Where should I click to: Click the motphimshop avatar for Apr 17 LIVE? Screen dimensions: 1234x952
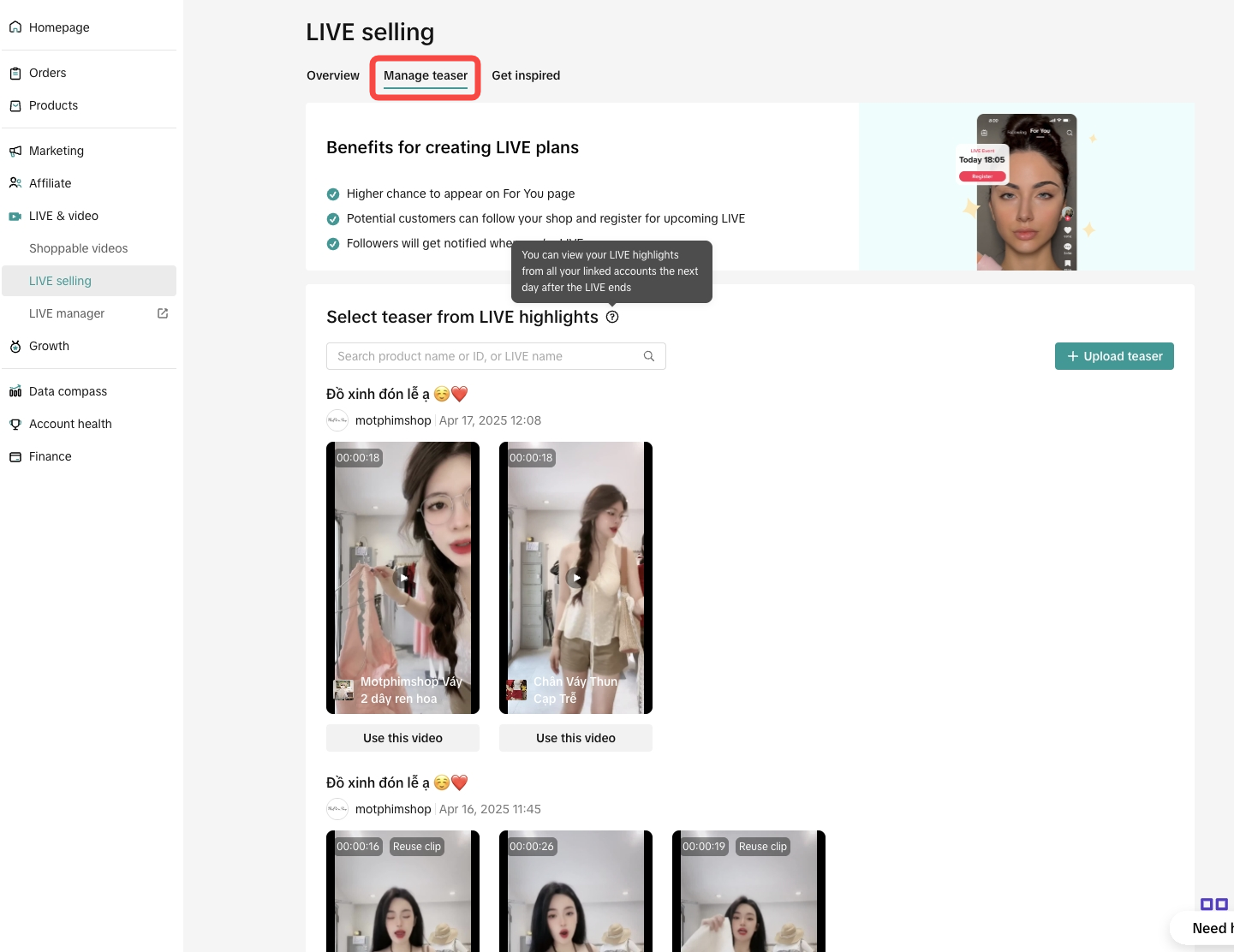(337, 420)
